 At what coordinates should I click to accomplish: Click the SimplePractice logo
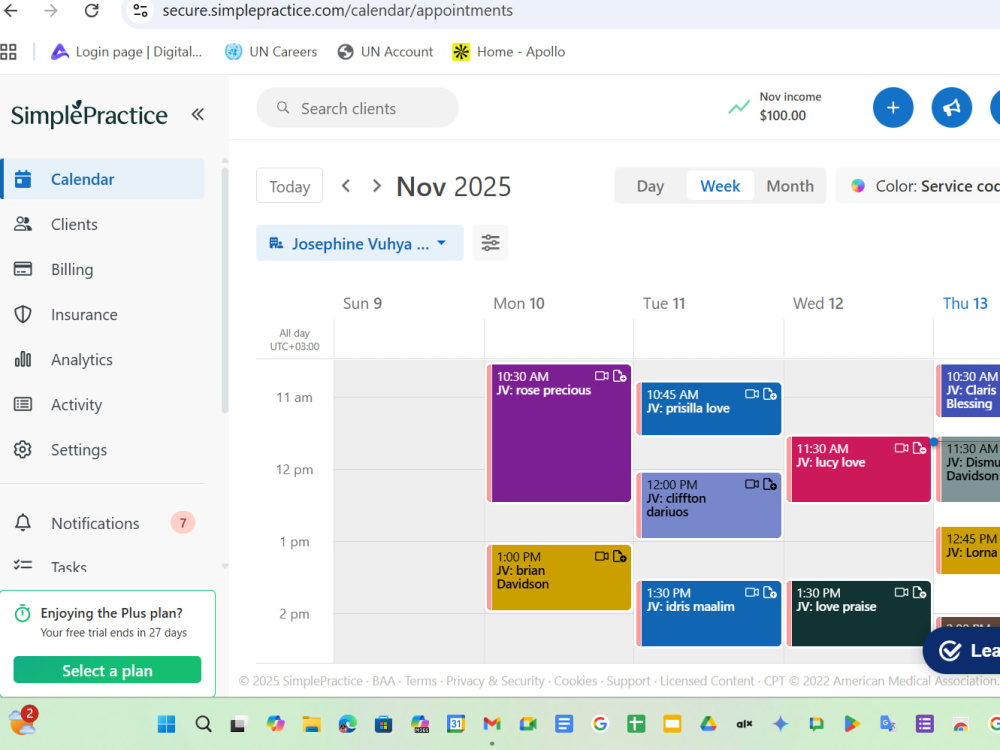(x=89, y=115)
